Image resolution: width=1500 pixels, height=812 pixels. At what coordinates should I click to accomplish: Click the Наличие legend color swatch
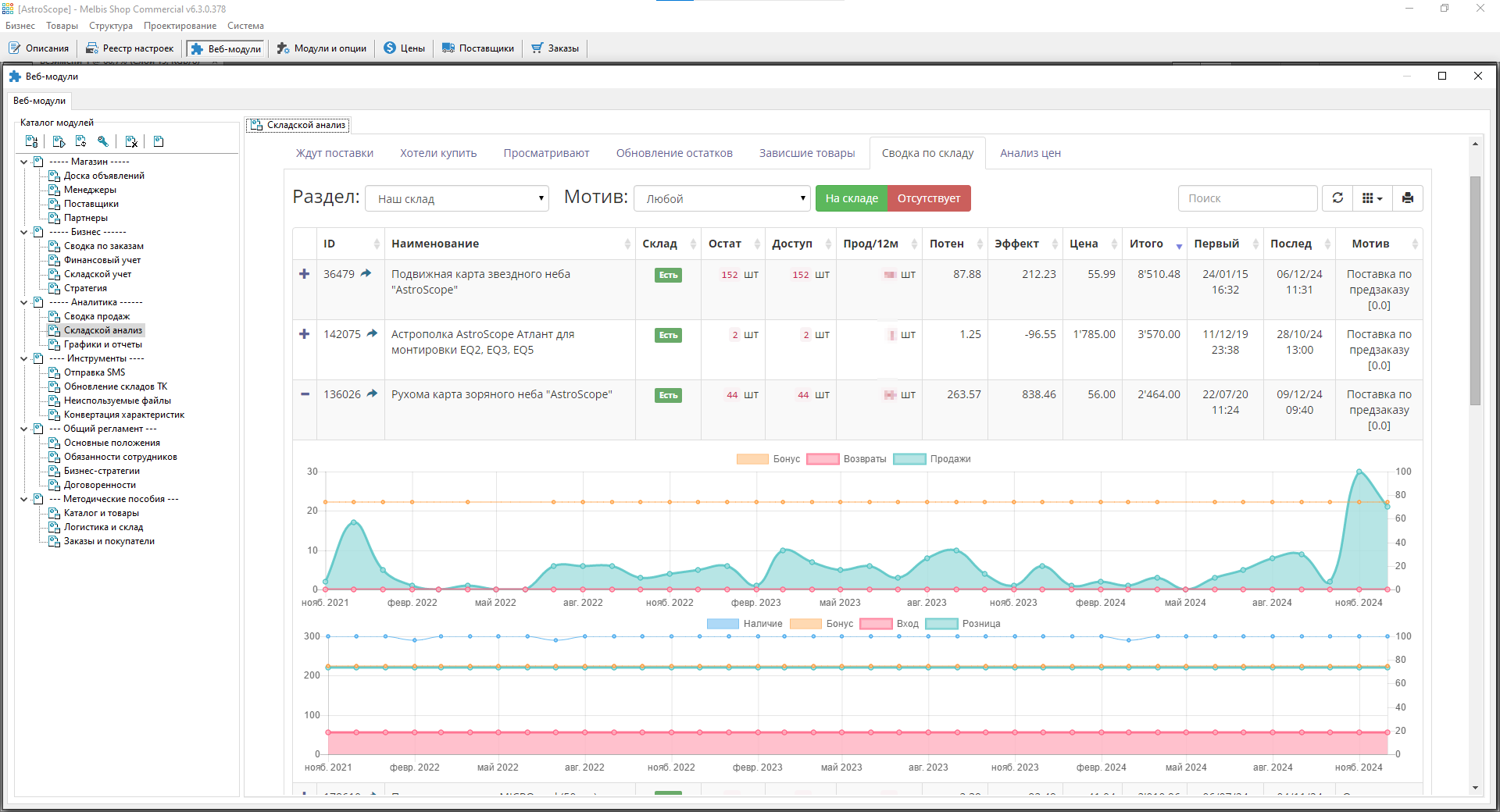(723, 624)
